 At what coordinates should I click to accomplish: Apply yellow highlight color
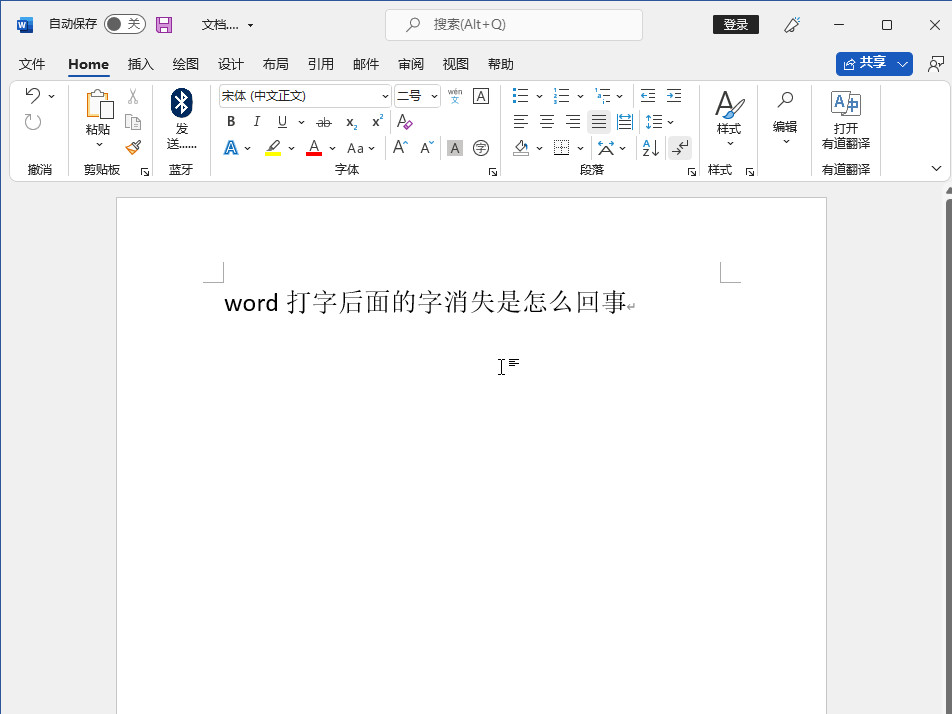pos(273,148)
